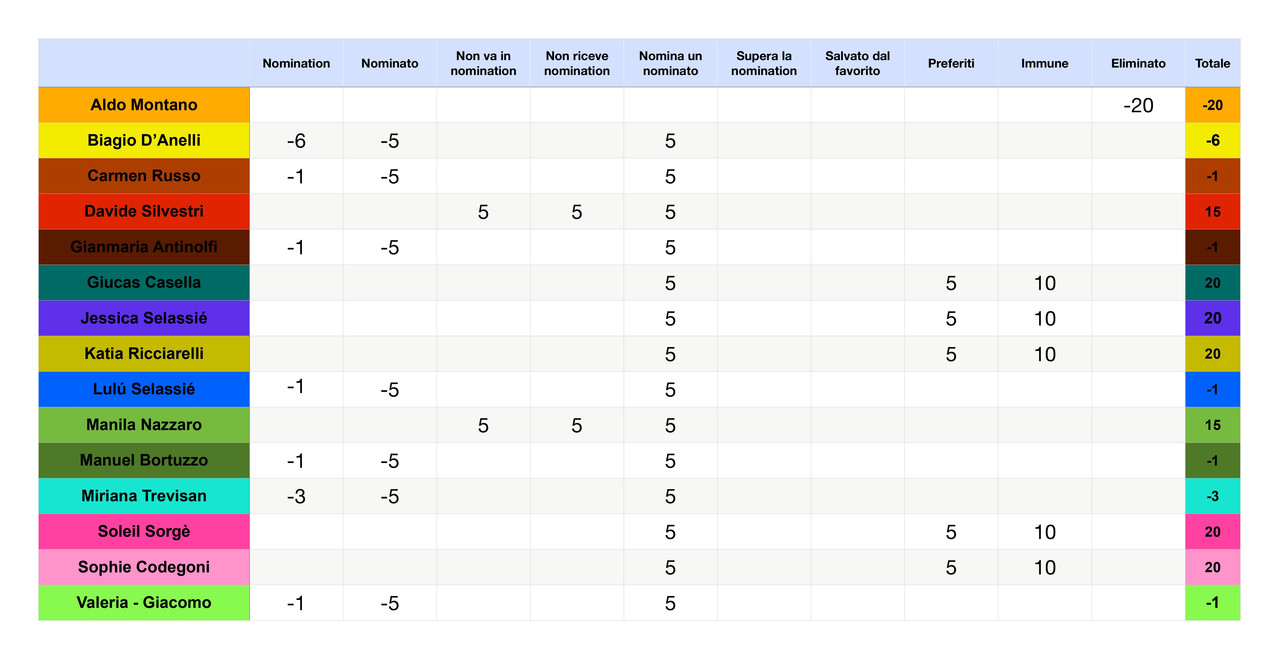
Task: Select the Totale column header
Action: (1213, 63)
